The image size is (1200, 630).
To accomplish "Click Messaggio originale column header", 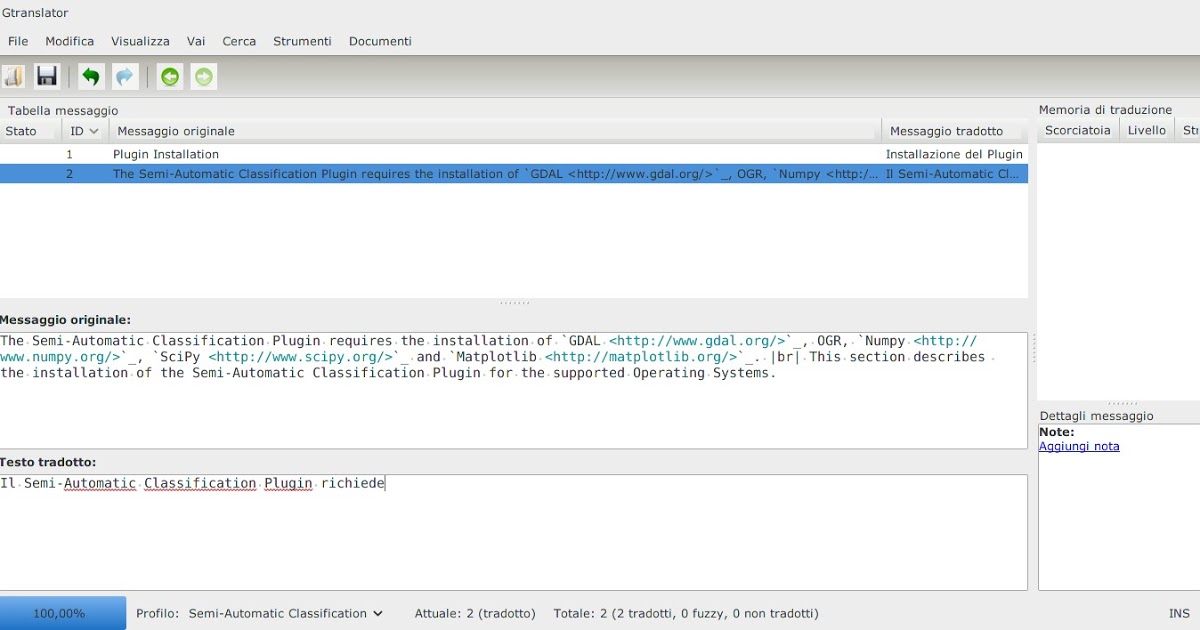I will 495,131.
